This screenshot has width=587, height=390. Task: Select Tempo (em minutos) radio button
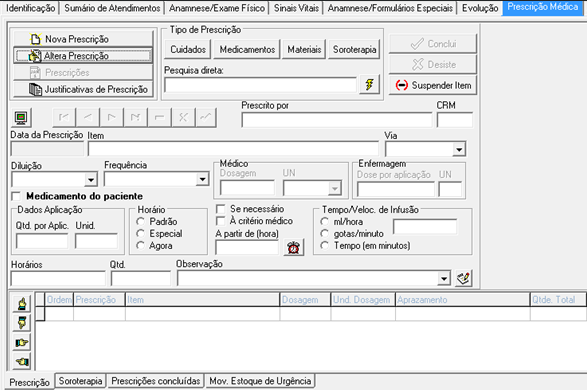click(x=325, y=246)
